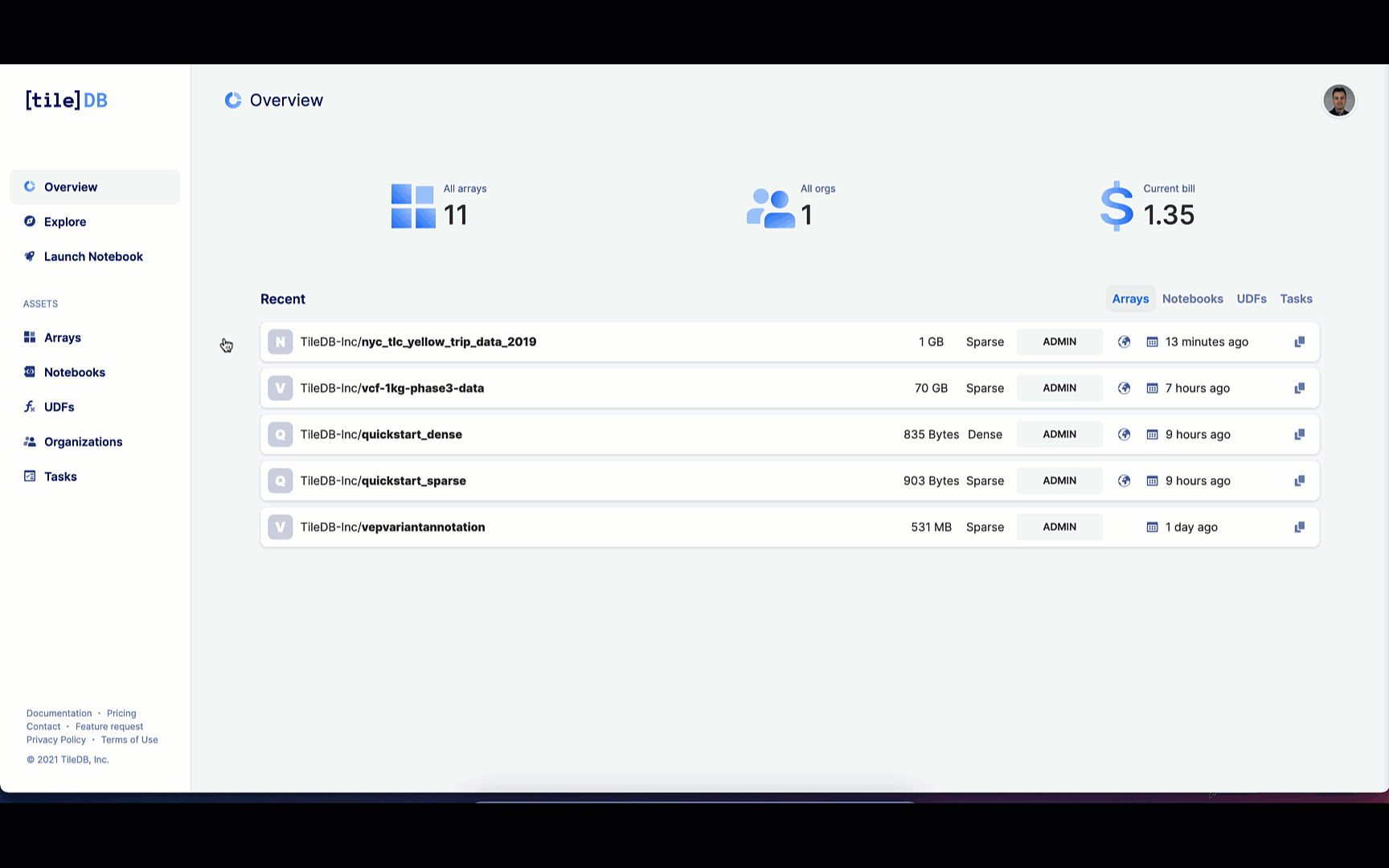Open TileDB-Inc/quickstart_sparse array

pyautogui.click(x=789, y=481)
